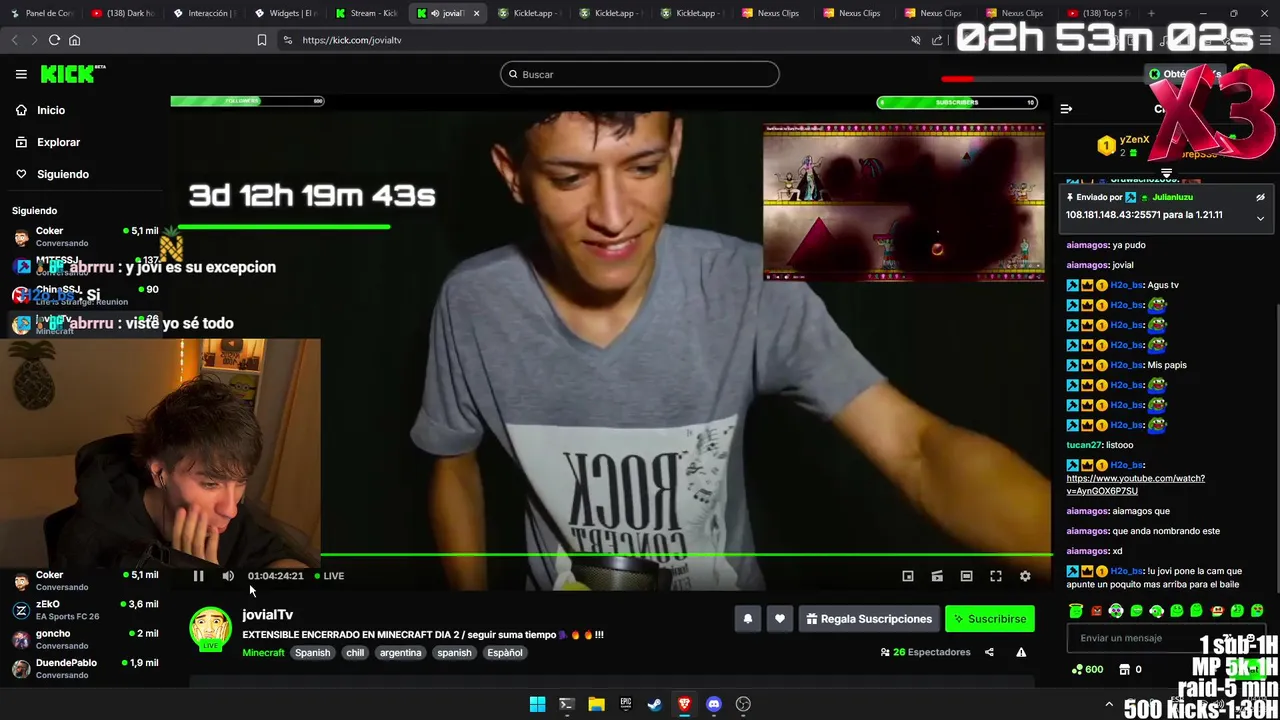Open Coker channel in sidebar top row
Viewport: 1280px width, 720px height.
[84, 236]
